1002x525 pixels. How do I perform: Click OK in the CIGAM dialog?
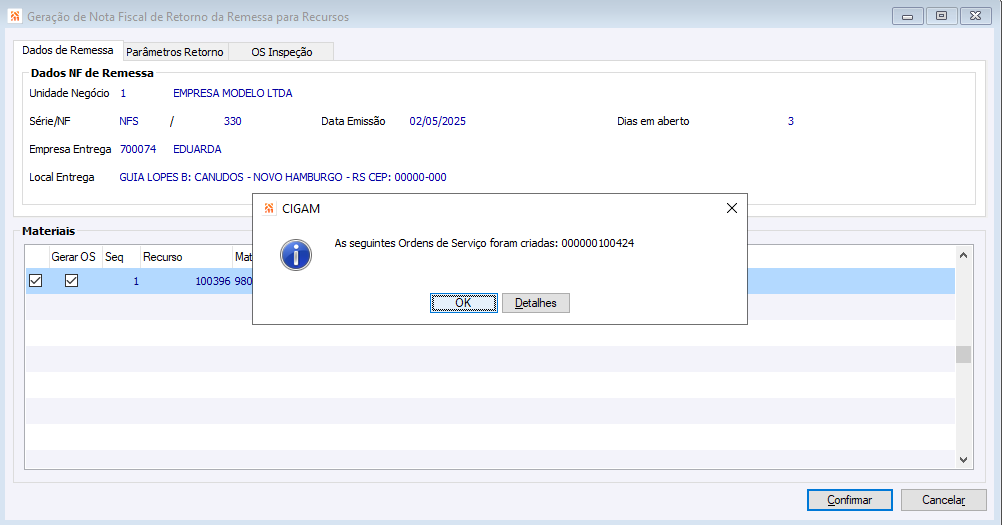point(463,303)
